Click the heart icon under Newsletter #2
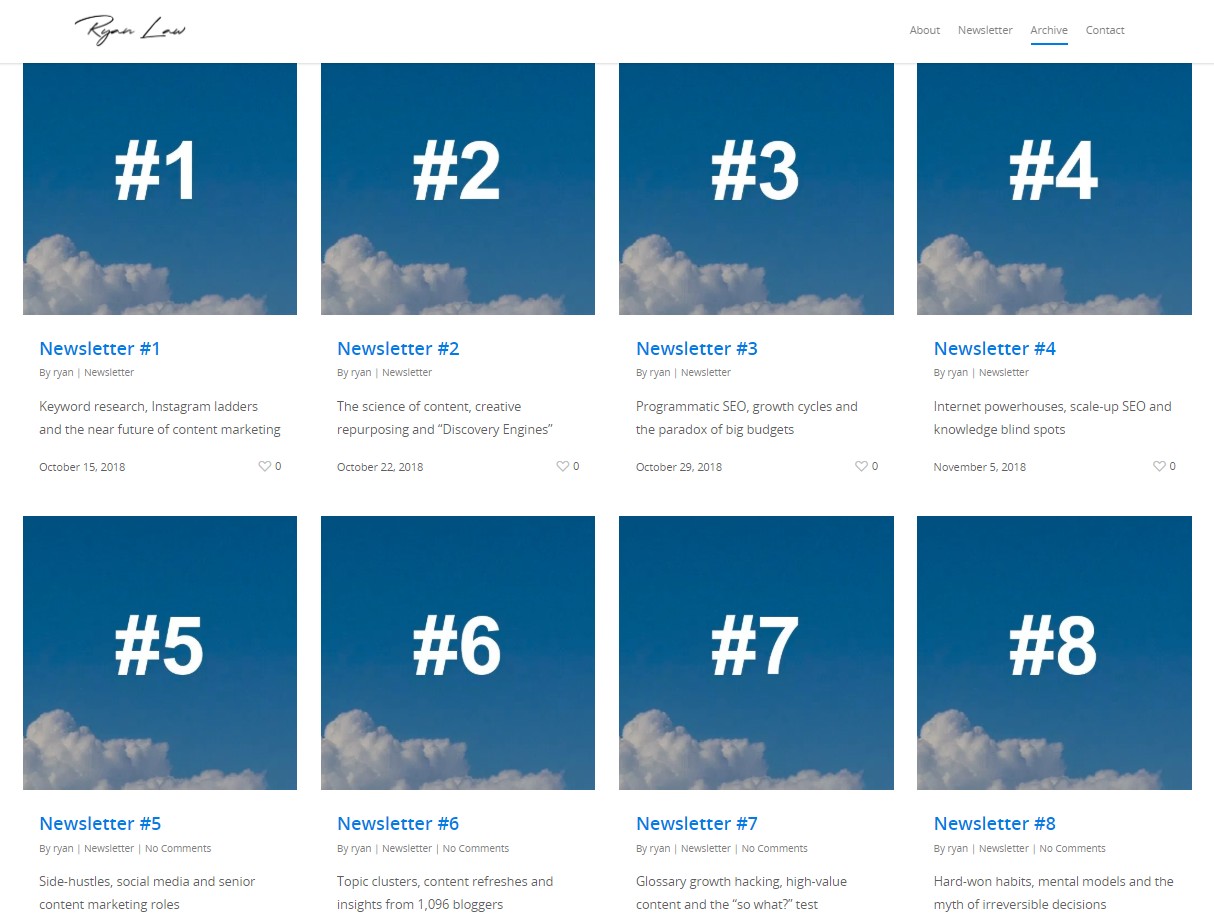 [561, 465]
